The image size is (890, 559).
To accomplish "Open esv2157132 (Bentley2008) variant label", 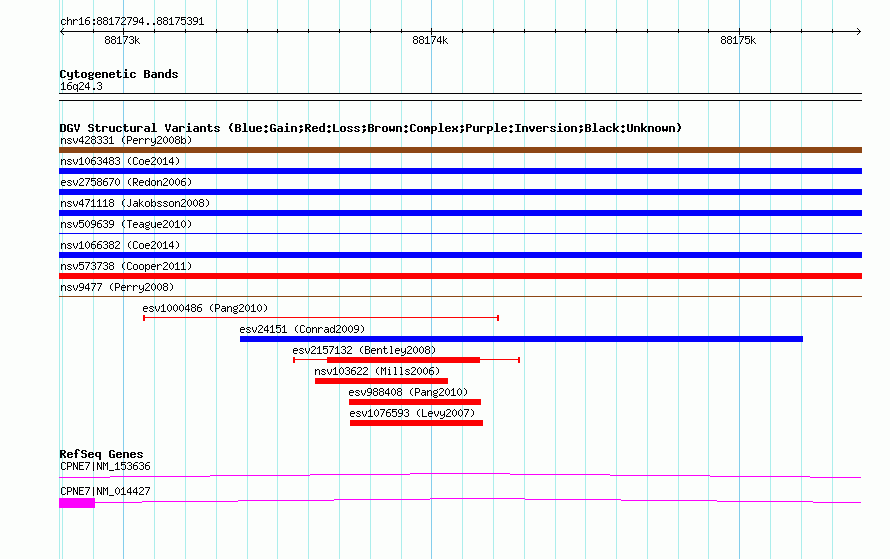I will pyautogui.click(x=364, y=350).
